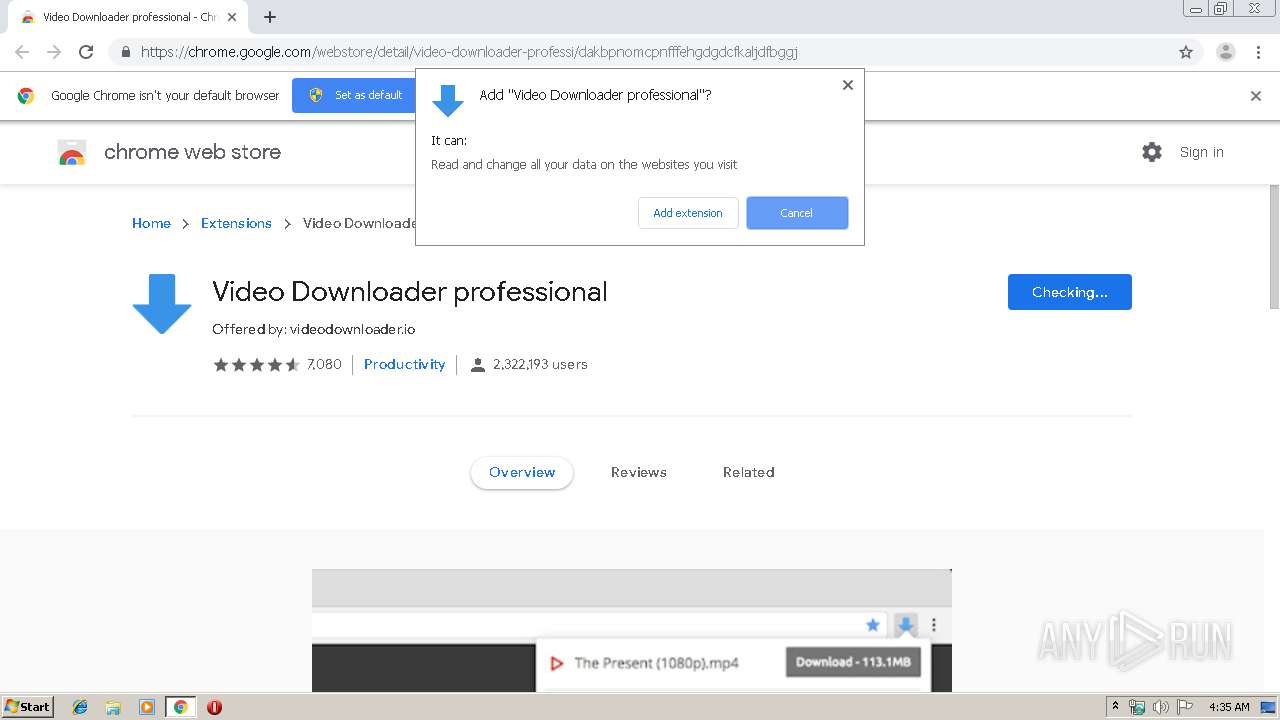Click Chrome icon in taskbar
Screen dimensions: 1280x720
coord(181,707)
